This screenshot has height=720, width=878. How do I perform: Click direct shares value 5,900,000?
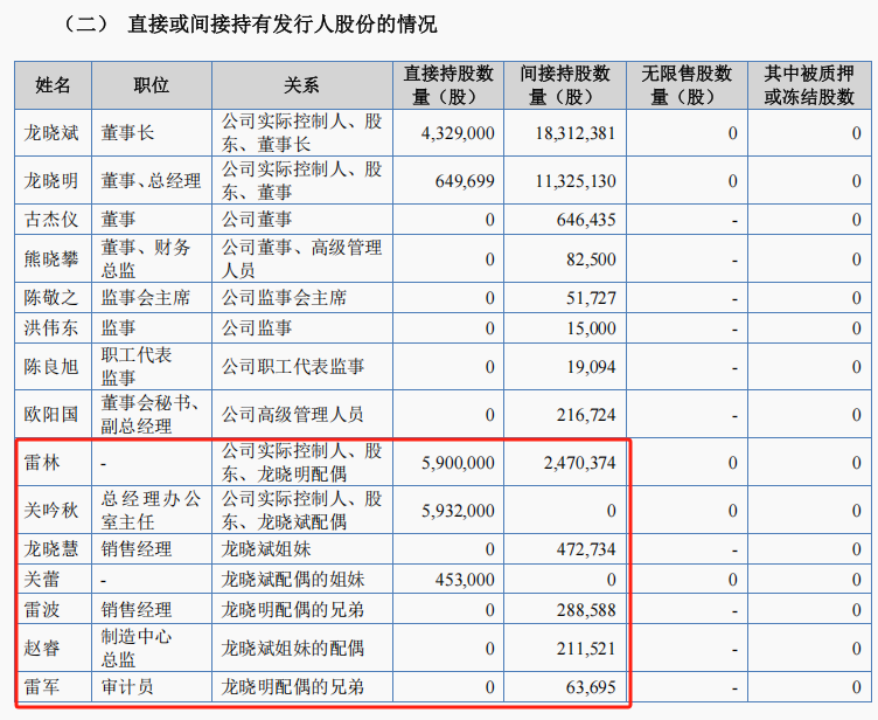(457, 463)
